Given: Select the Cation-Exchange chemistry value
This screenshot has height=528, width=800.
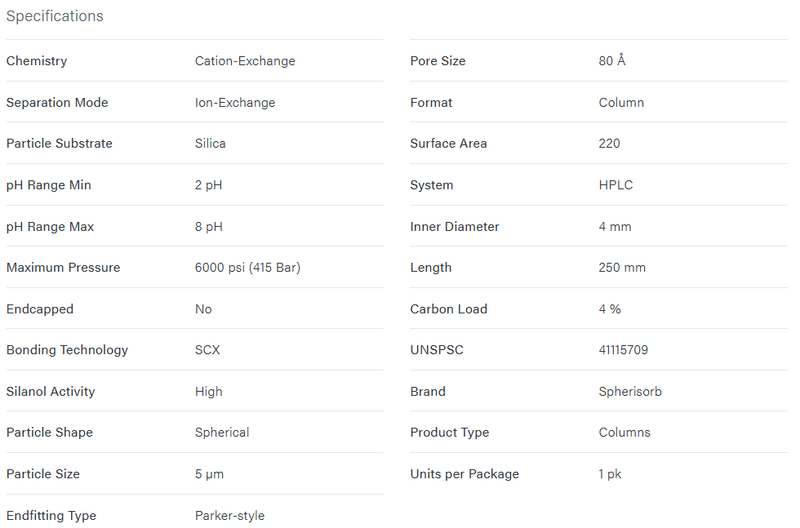Looking at the screenshot, I should 245,61.
